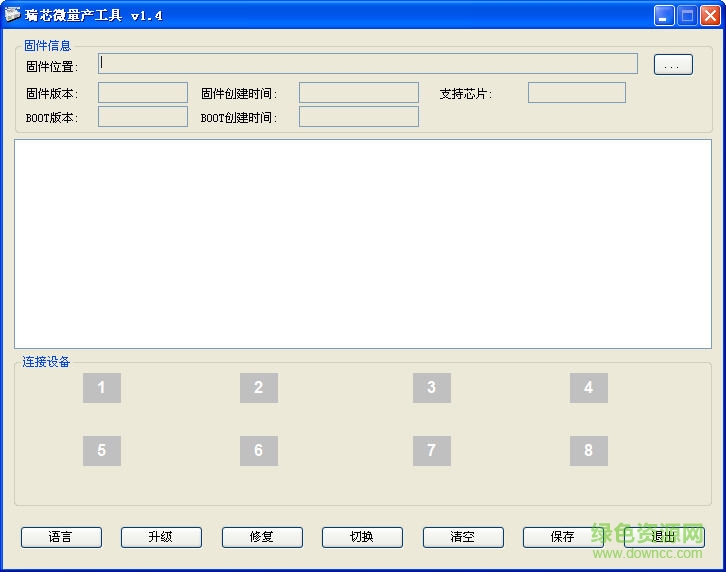Image resolution: width=726 pixels, height=572 pixels.
Task: Select device slot 2 indicator
Action: pyautogui.click(x=259, y=388)
